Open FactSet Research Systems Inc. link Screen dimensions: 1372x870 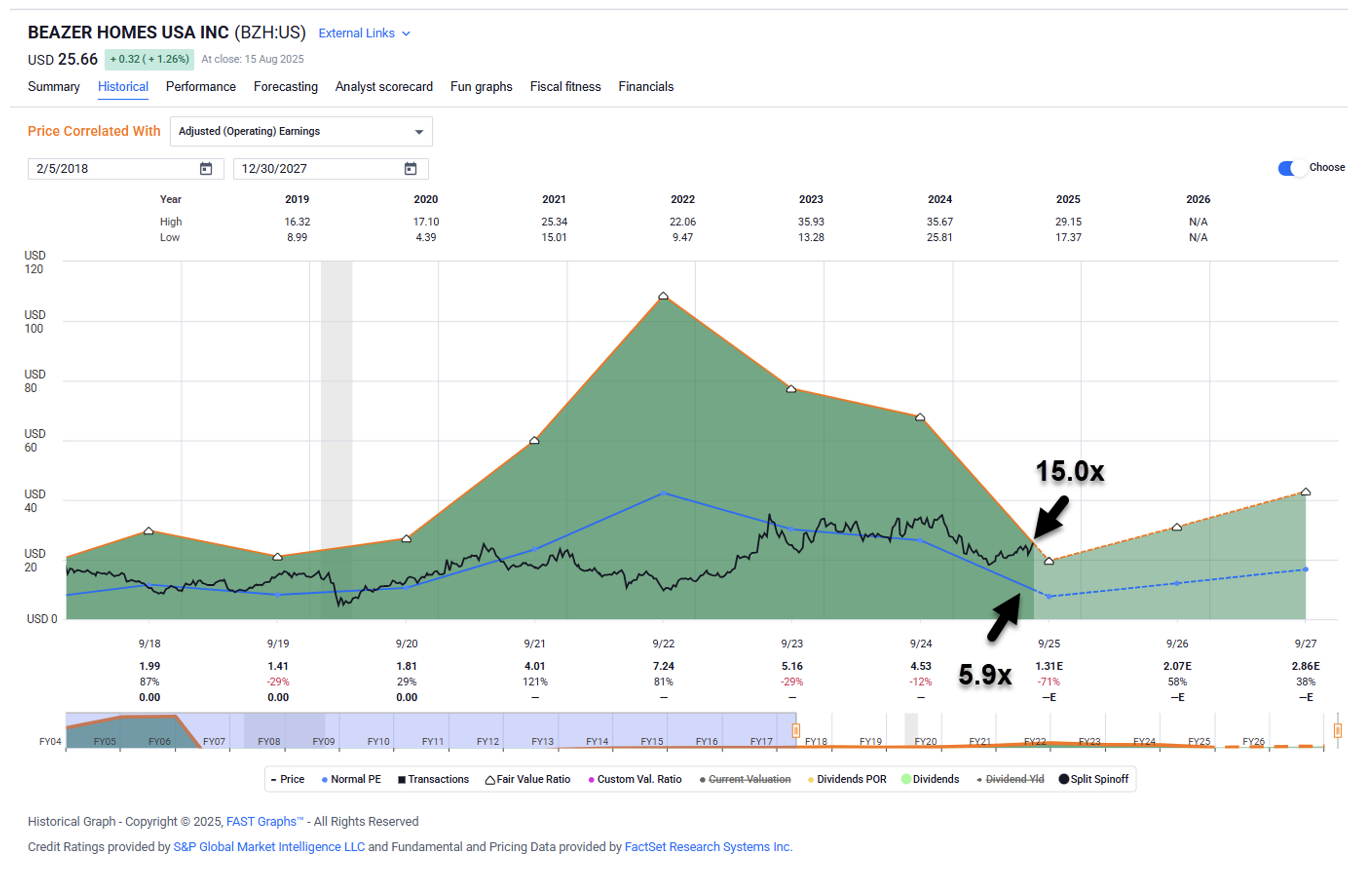(x=708, y=846)
